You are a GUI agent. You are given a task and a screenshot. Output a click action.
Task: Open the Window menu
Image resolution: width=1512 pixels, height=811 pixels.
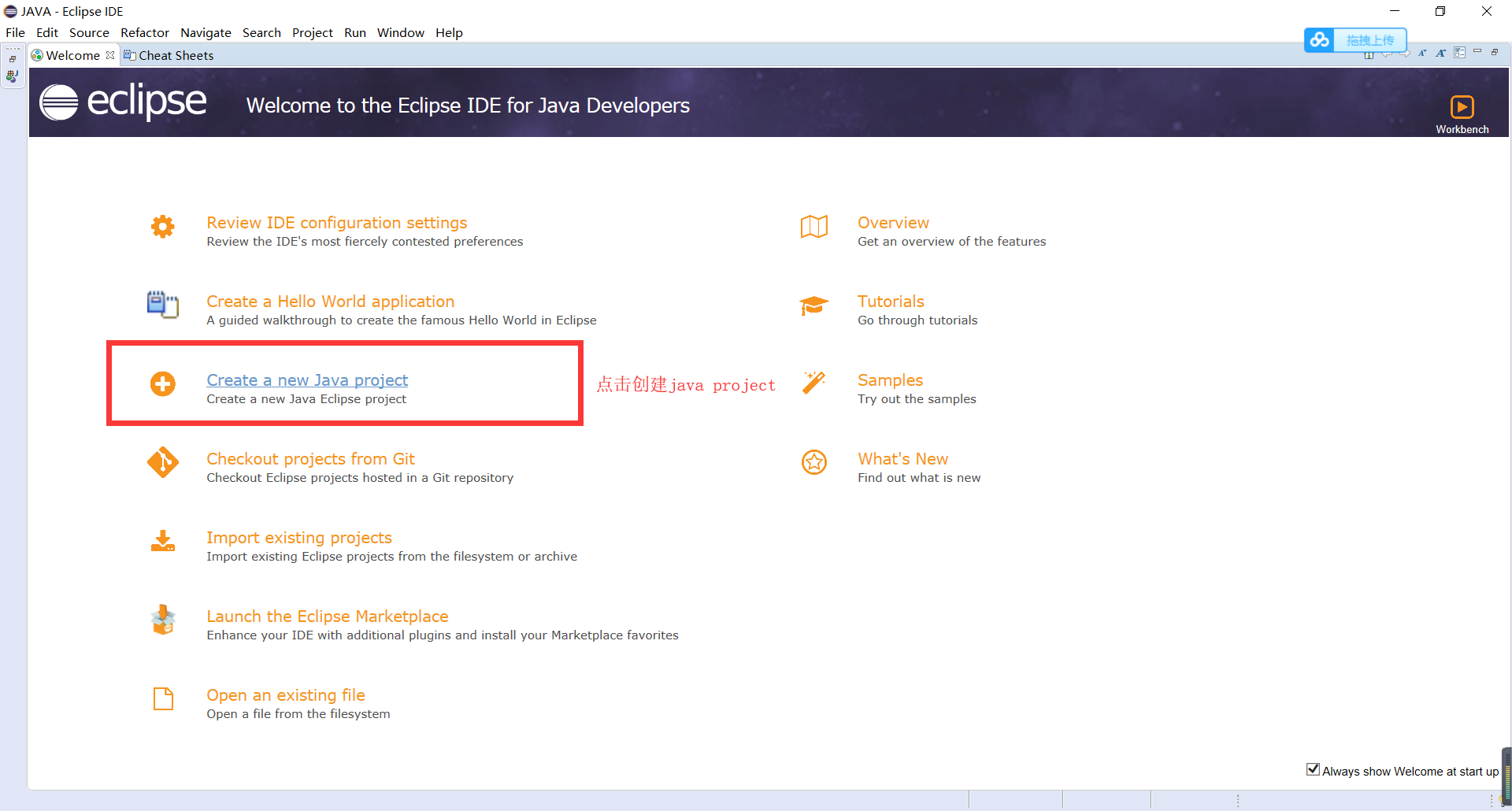click(401, 32)
